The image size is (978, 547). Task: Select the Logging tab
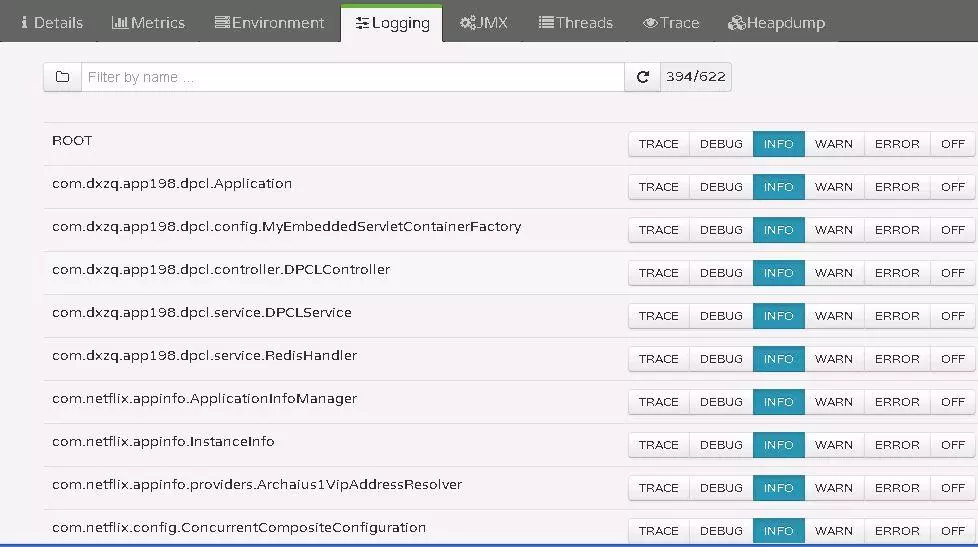pyautogui.click(x=392, y=22)
